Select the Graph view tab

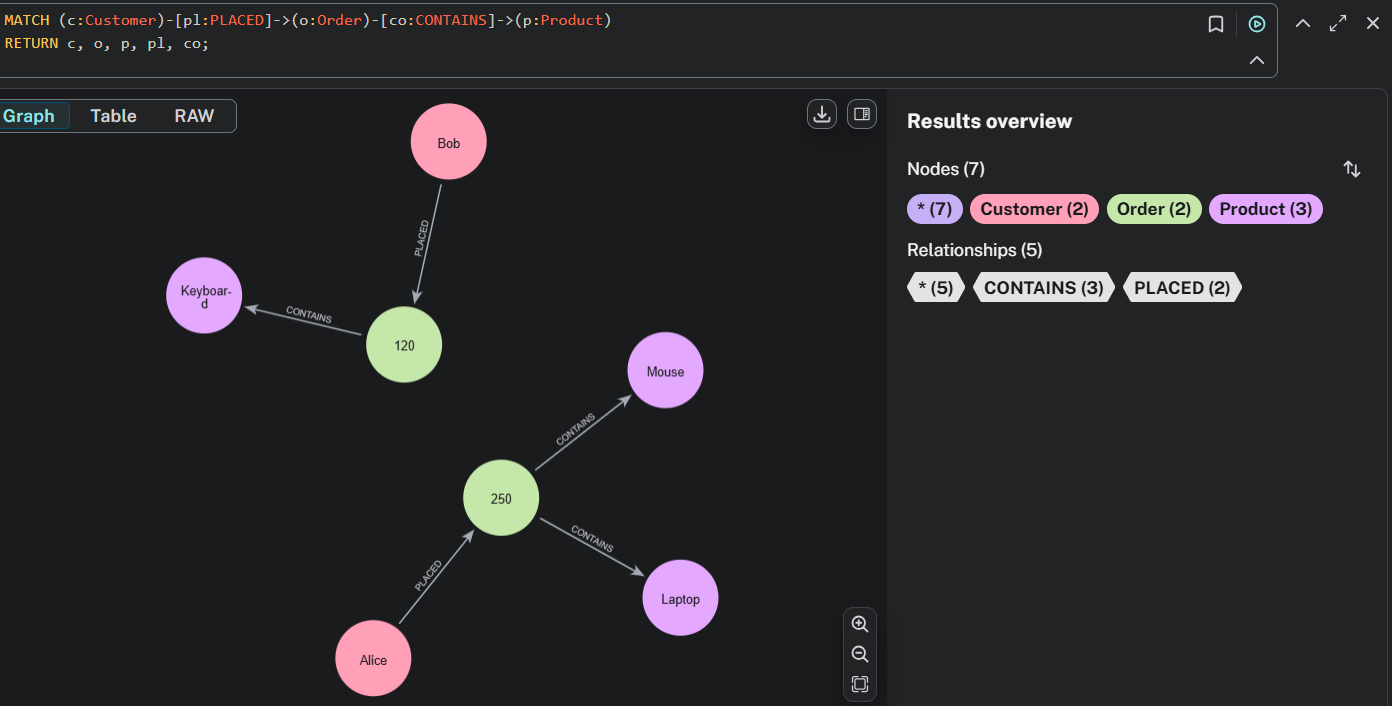pos(29,116)
